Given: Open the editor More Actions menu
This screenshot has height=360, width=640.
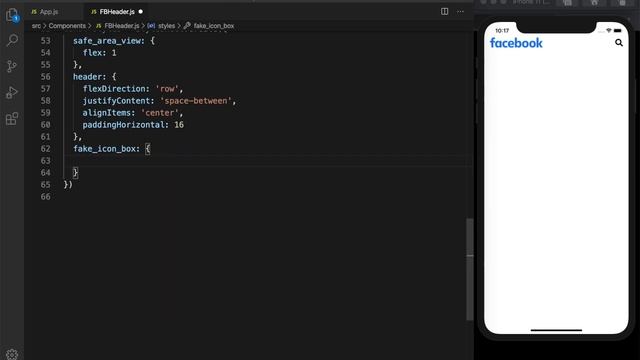Looking at the screenshot, I should pyautogui.click(x=460, y=11).
